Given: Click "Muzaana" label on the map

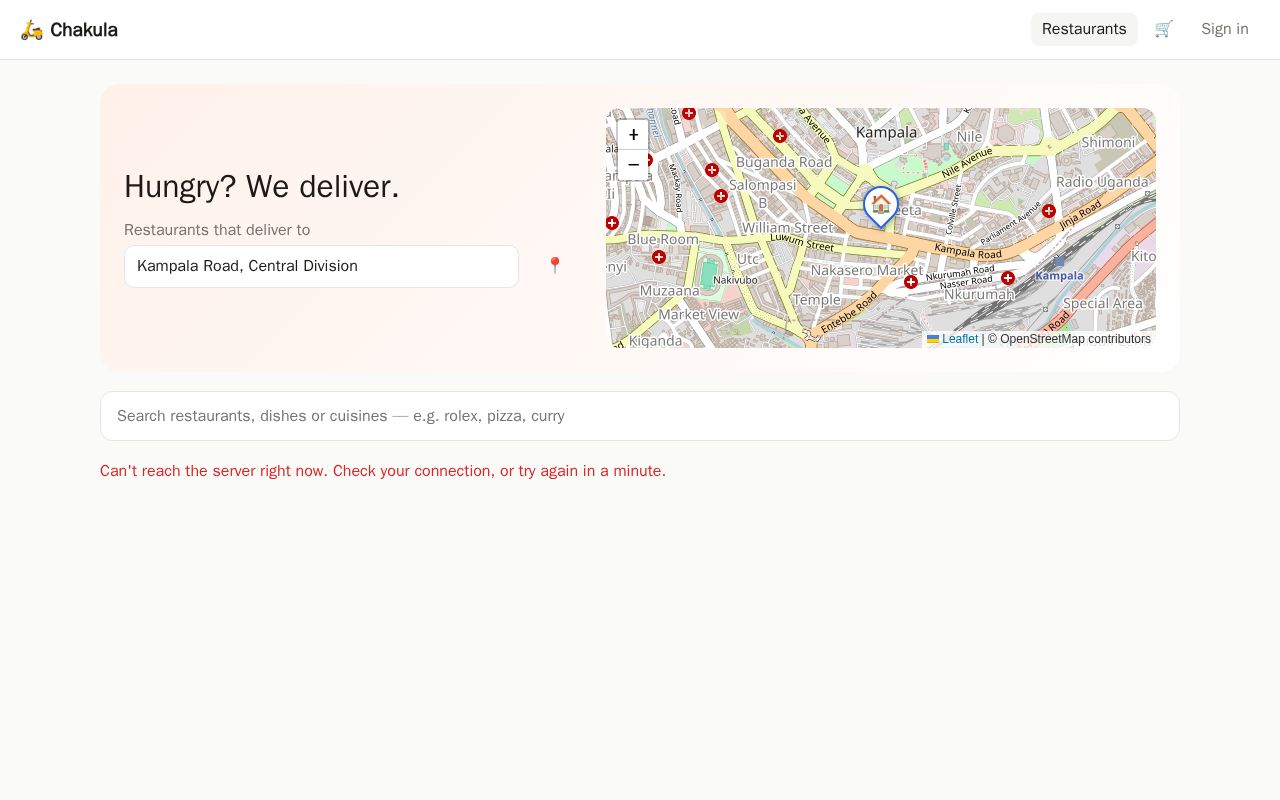Looking at the screenshot, I should [669, 291].
